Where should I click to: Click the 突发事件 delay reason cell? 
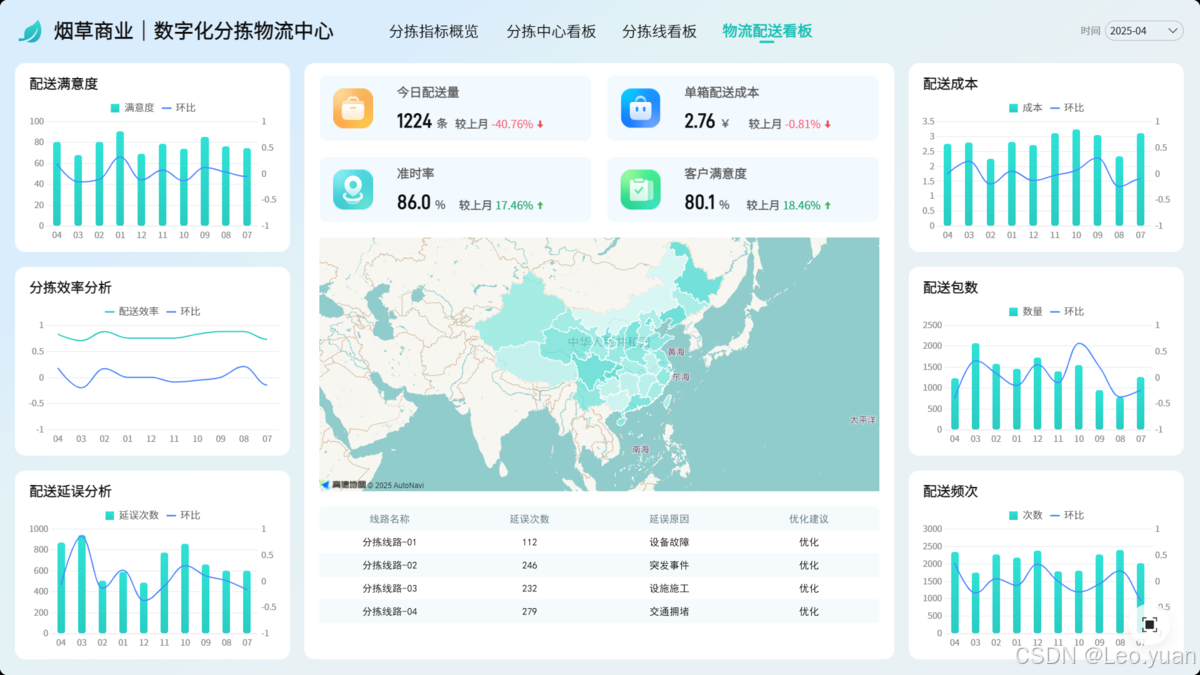point(669,565)
